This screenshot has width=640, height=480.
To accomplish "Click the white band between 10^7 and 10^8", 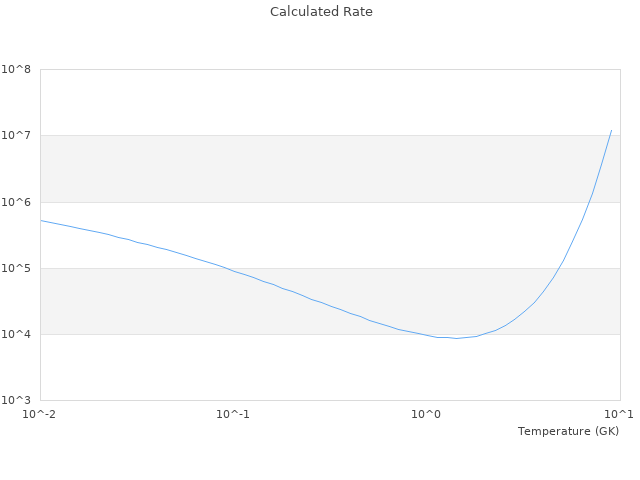I will tap(300, 102).
